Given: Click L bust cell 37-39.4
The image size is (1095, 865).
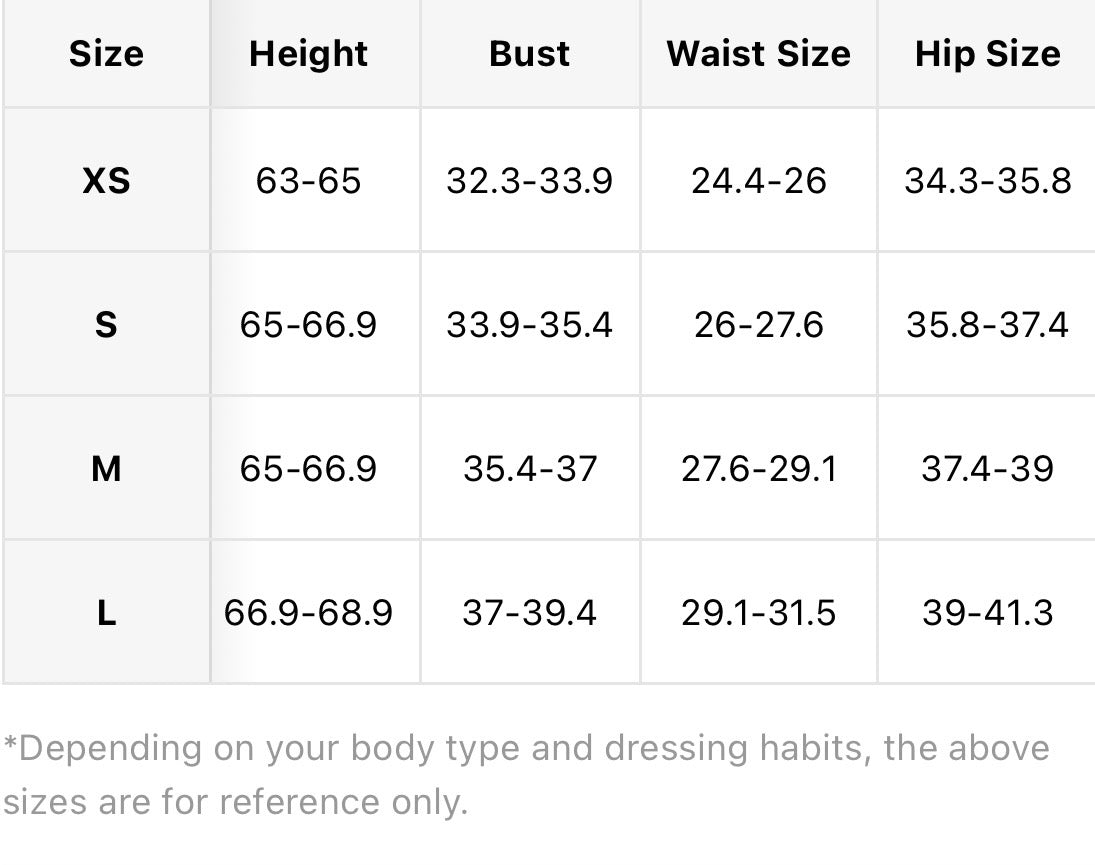Looking at the screenshot, I should (x=529, y=612).
